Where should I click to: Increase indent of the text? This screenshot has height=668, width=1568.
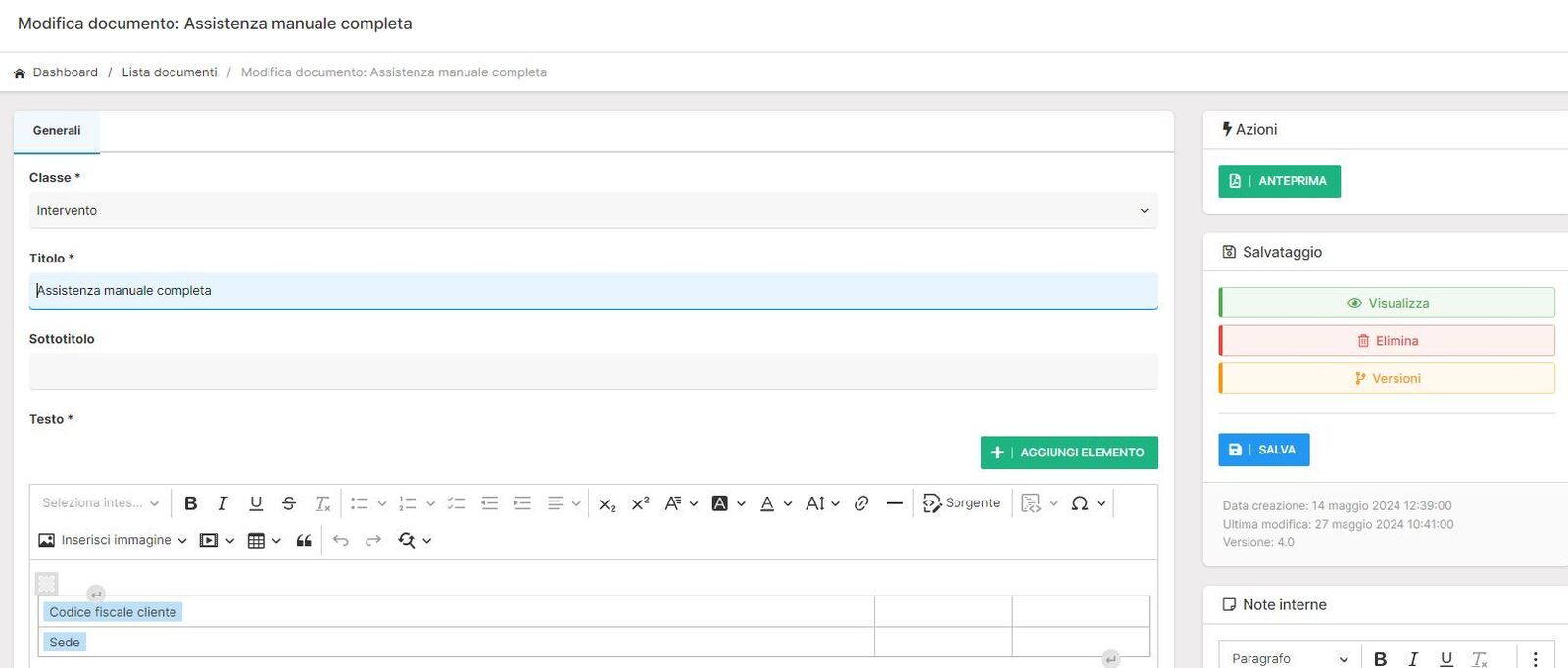coord(522,503)
